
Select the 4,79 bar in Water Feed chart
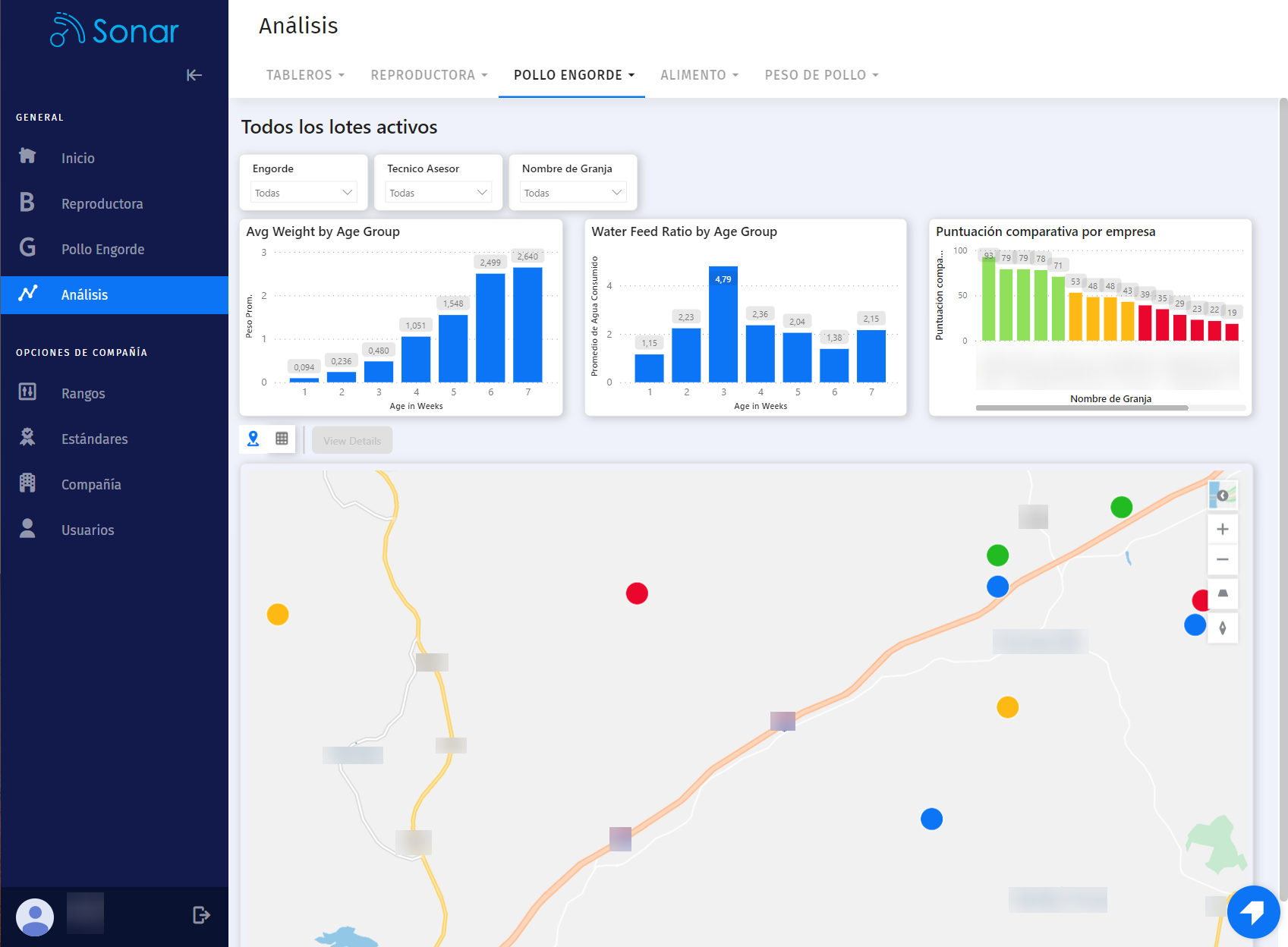pyautogui.click(x=723, y=324)
